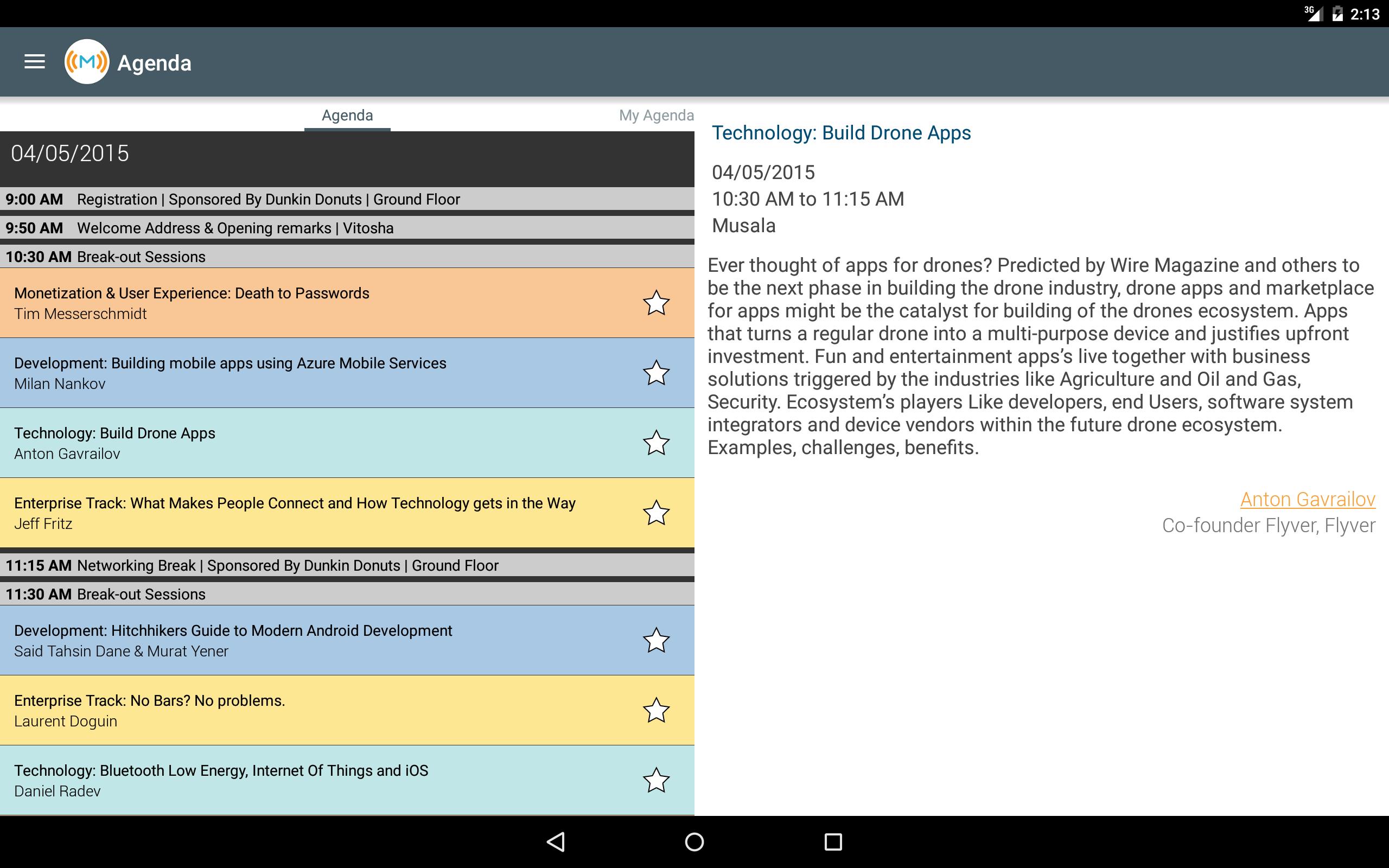Open Anton Gavrailov speaker profile link
The image size is (1389, 868).
(1308, 500)
